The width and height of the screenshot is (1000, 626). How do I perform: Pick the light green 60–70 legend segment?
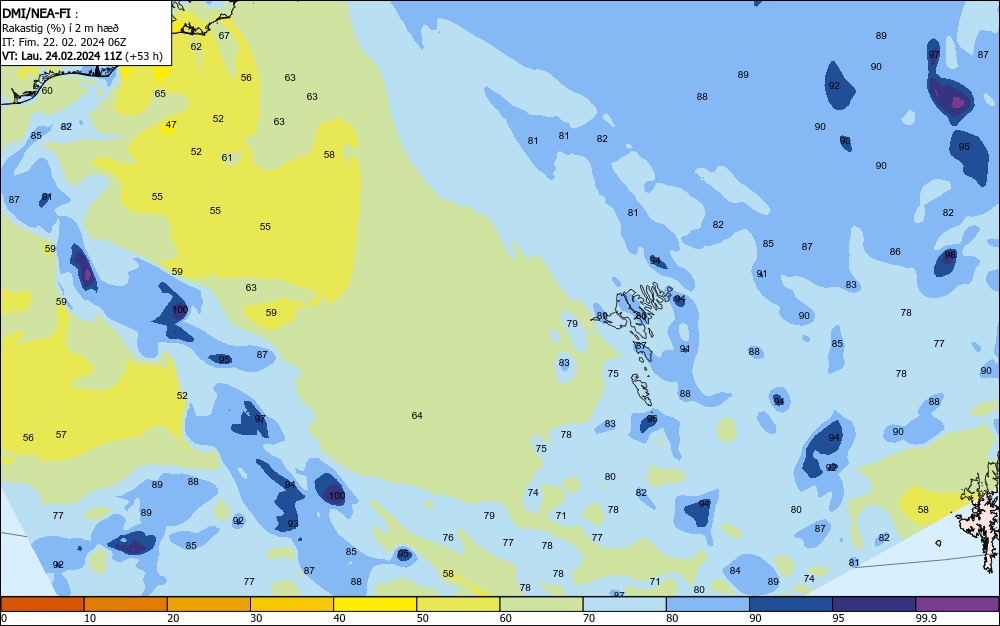click(541, 604)
